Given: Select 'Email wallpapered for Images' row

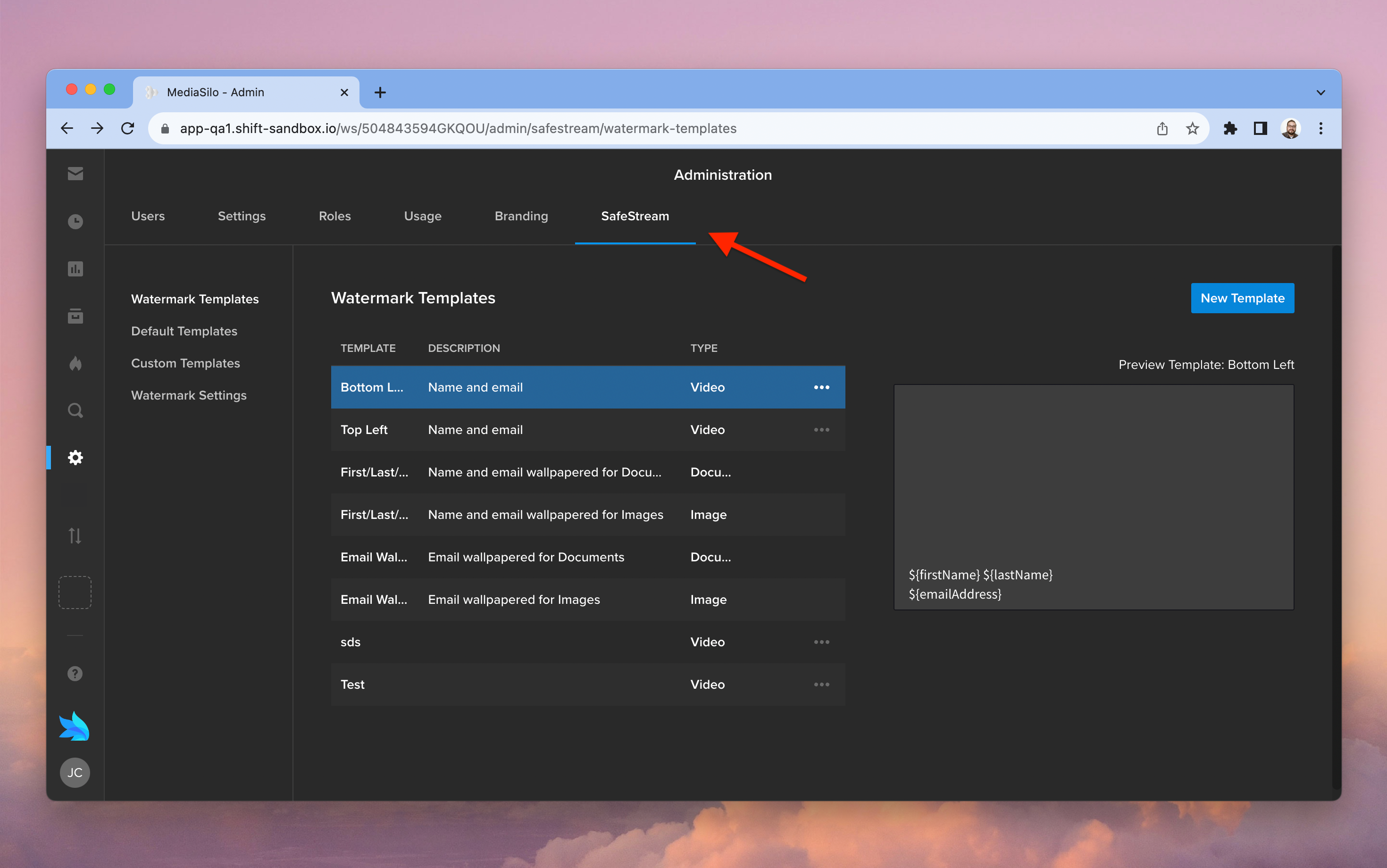Looking at the screenshot, I should tap(588, 600).
